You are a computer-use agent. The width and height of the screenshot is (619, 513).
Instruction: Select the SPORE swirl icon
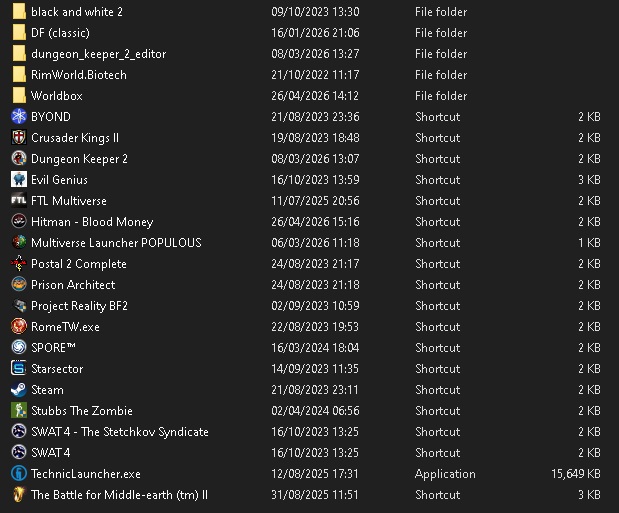(19, 347)
